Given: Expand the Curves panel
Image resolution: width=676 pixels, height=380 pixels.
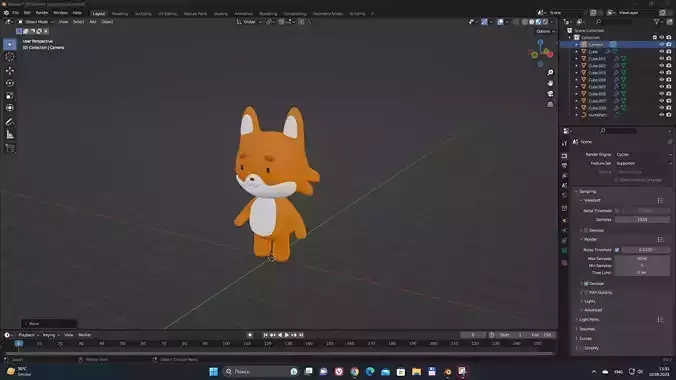Looking at the screenshot, I should coord(585,339).
